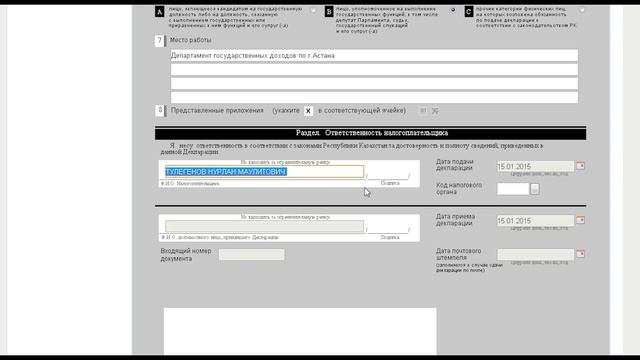Click third empty workplace line
640x360 pixels.
(x=374, y=83)
